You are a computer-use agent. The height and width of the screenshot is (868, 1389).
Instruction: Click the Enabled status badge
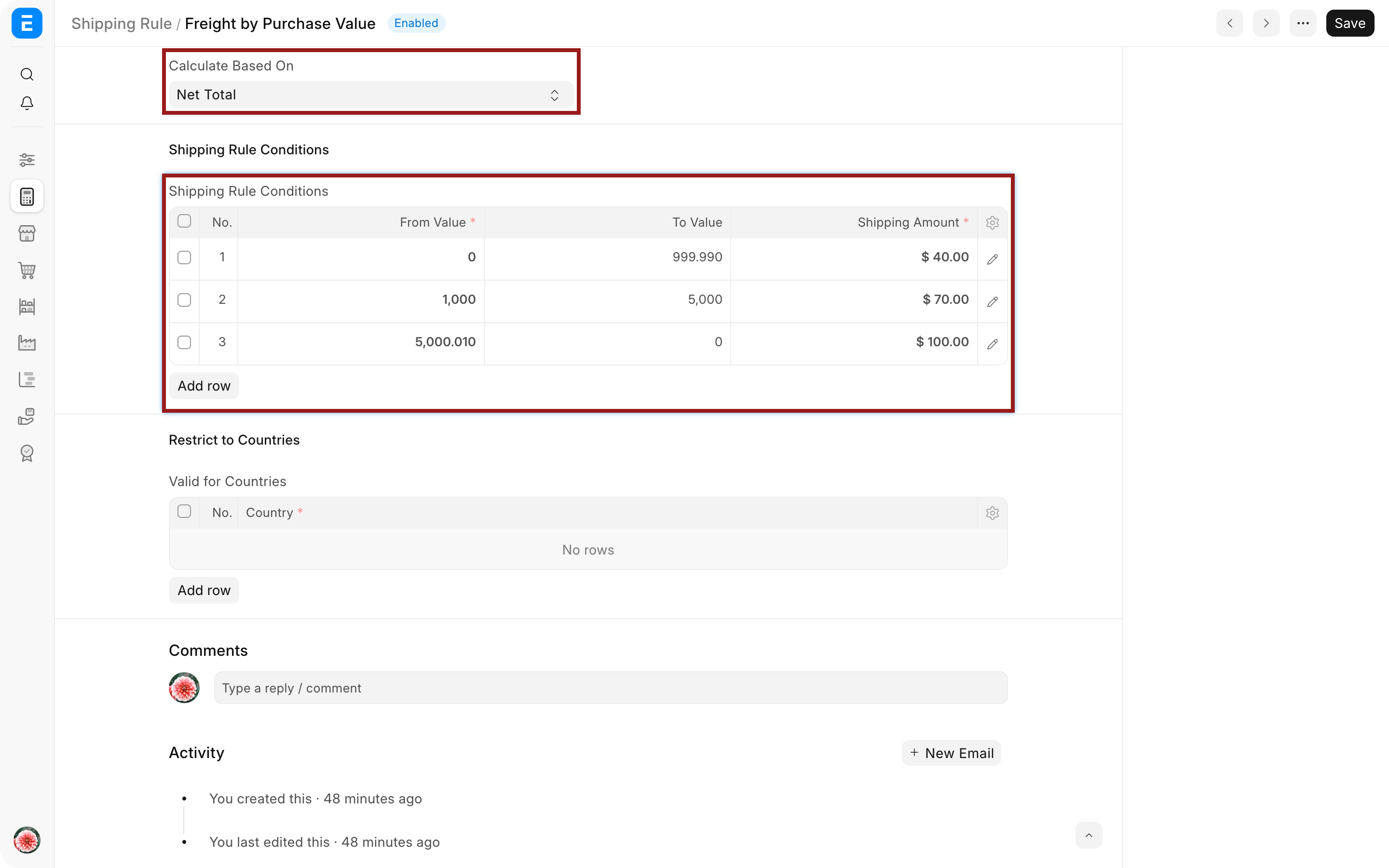[x=416, y=23]
